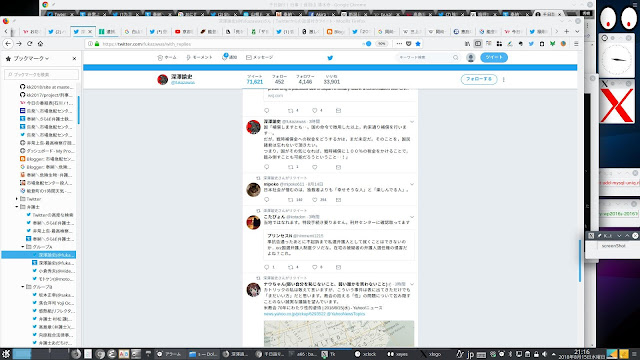Viewport: 640px width, 360px height.
Task: Open the Blogger bookmark with orange icon
Action: (x=47, y=159)
